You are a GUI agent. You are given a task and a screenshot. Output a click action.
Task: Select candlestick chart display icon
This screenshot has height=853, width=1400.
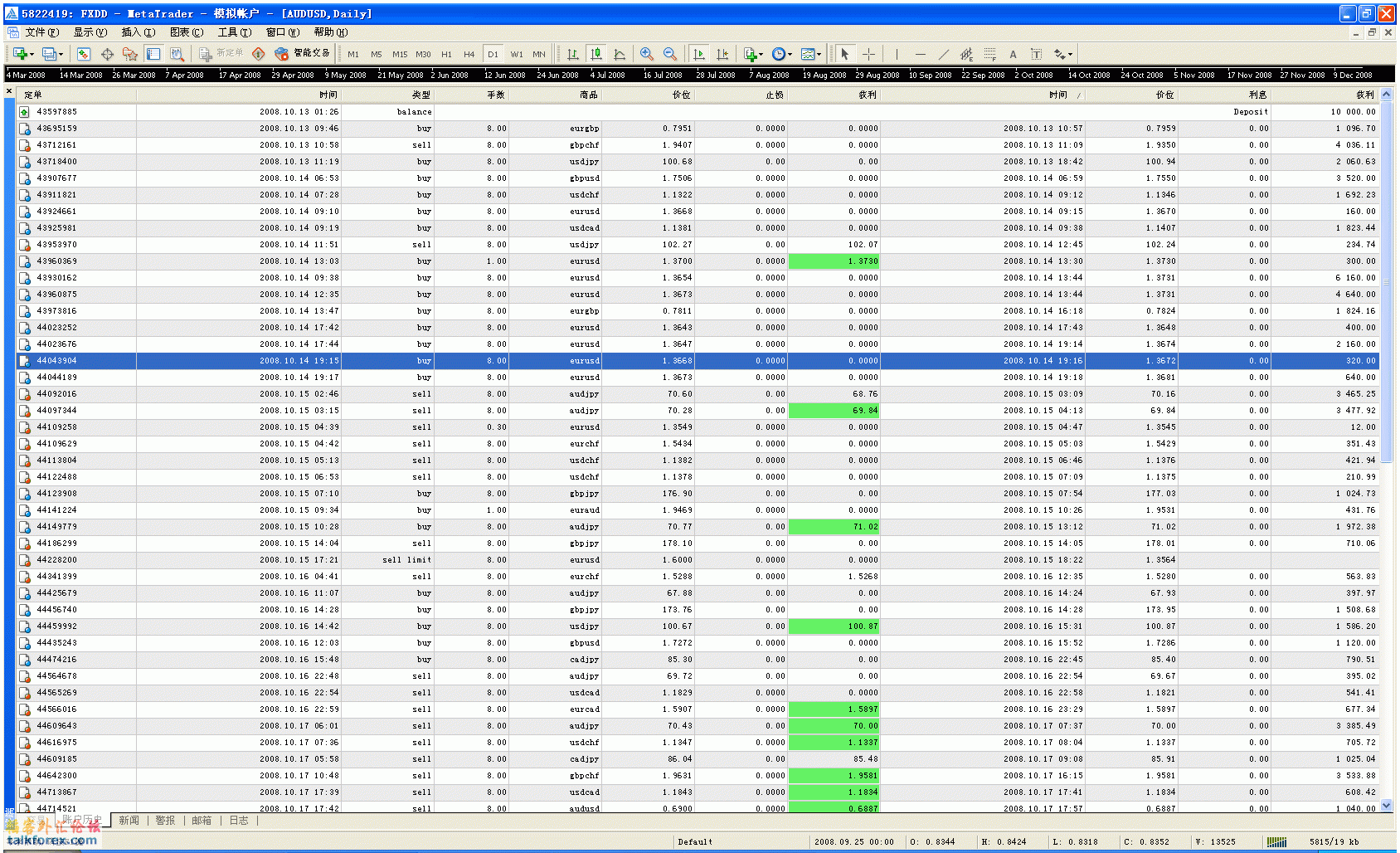[595, 54]
